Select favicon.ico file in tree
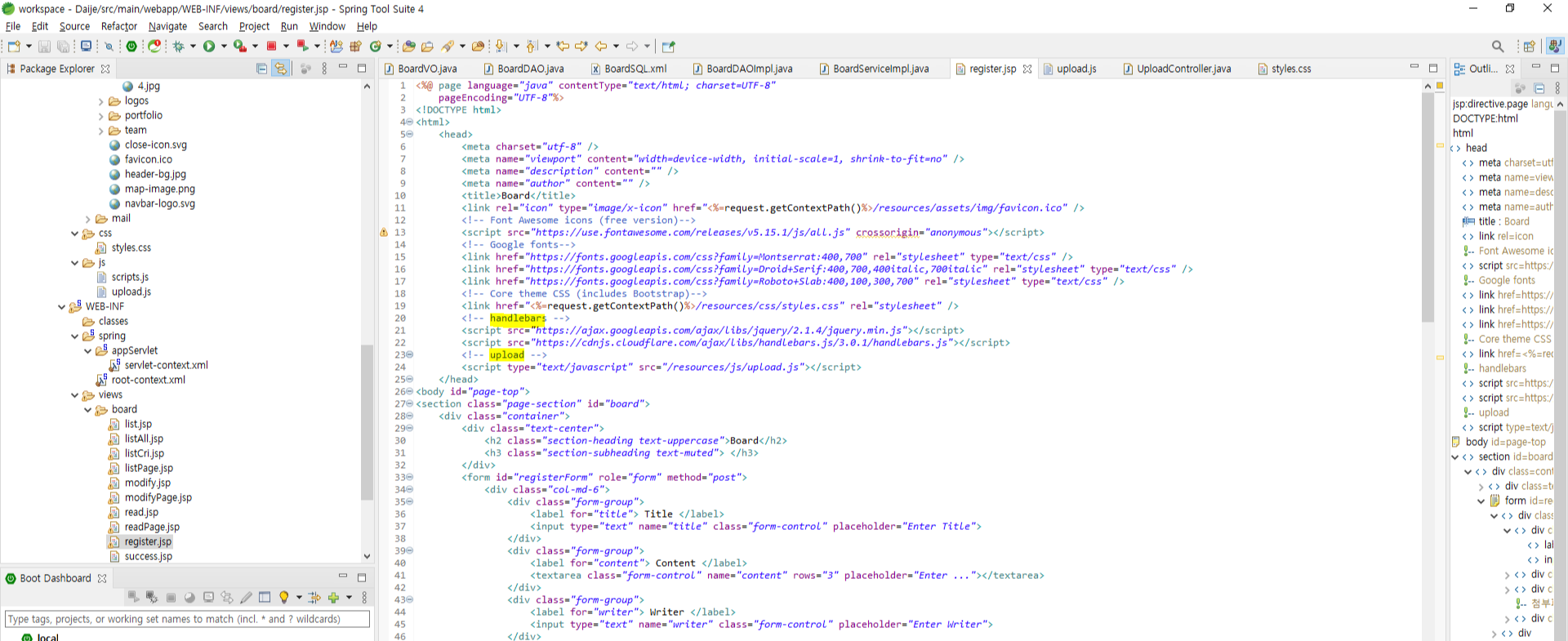 click(x=148, y=160)
